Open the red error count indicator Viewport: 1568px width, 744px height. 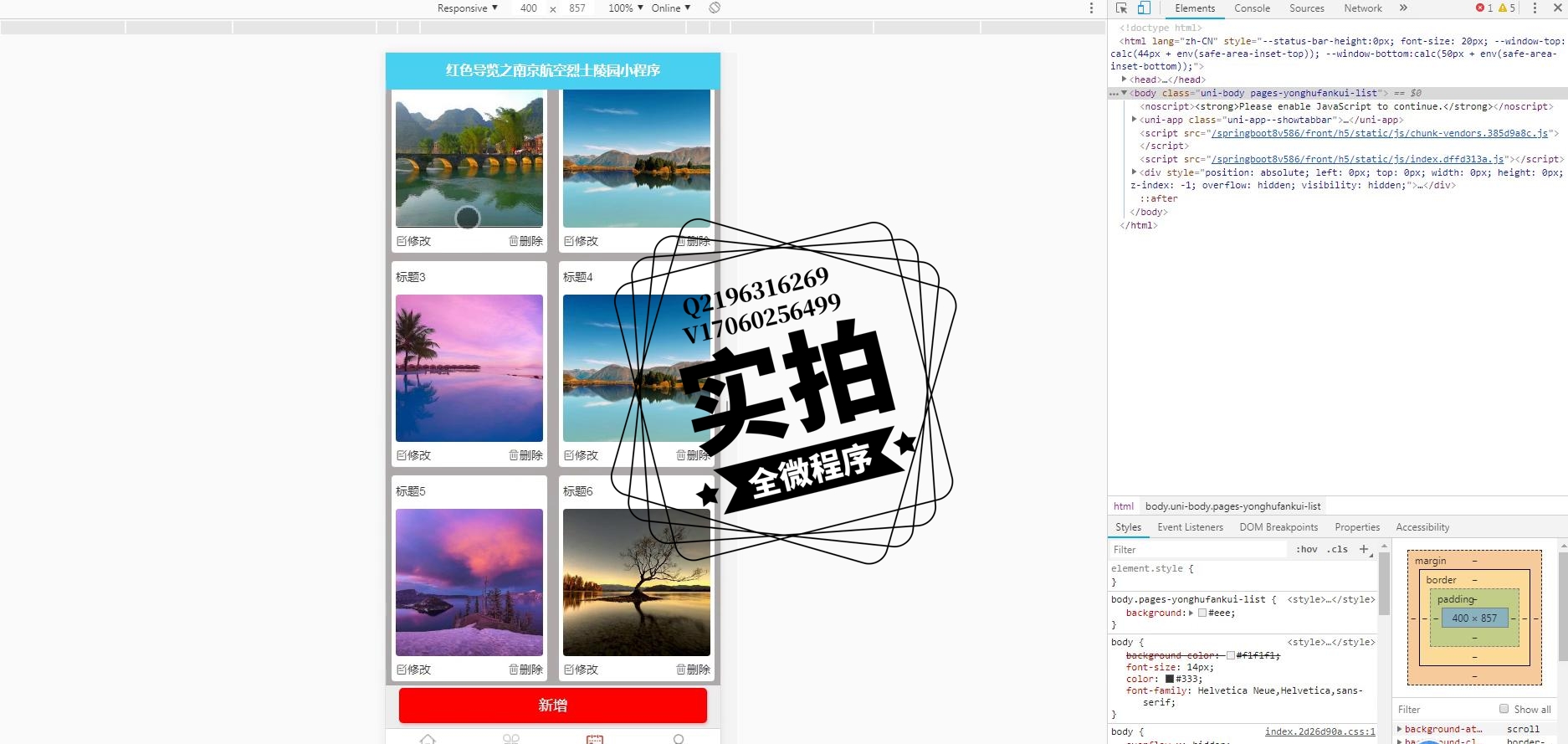click(1484, 8)
